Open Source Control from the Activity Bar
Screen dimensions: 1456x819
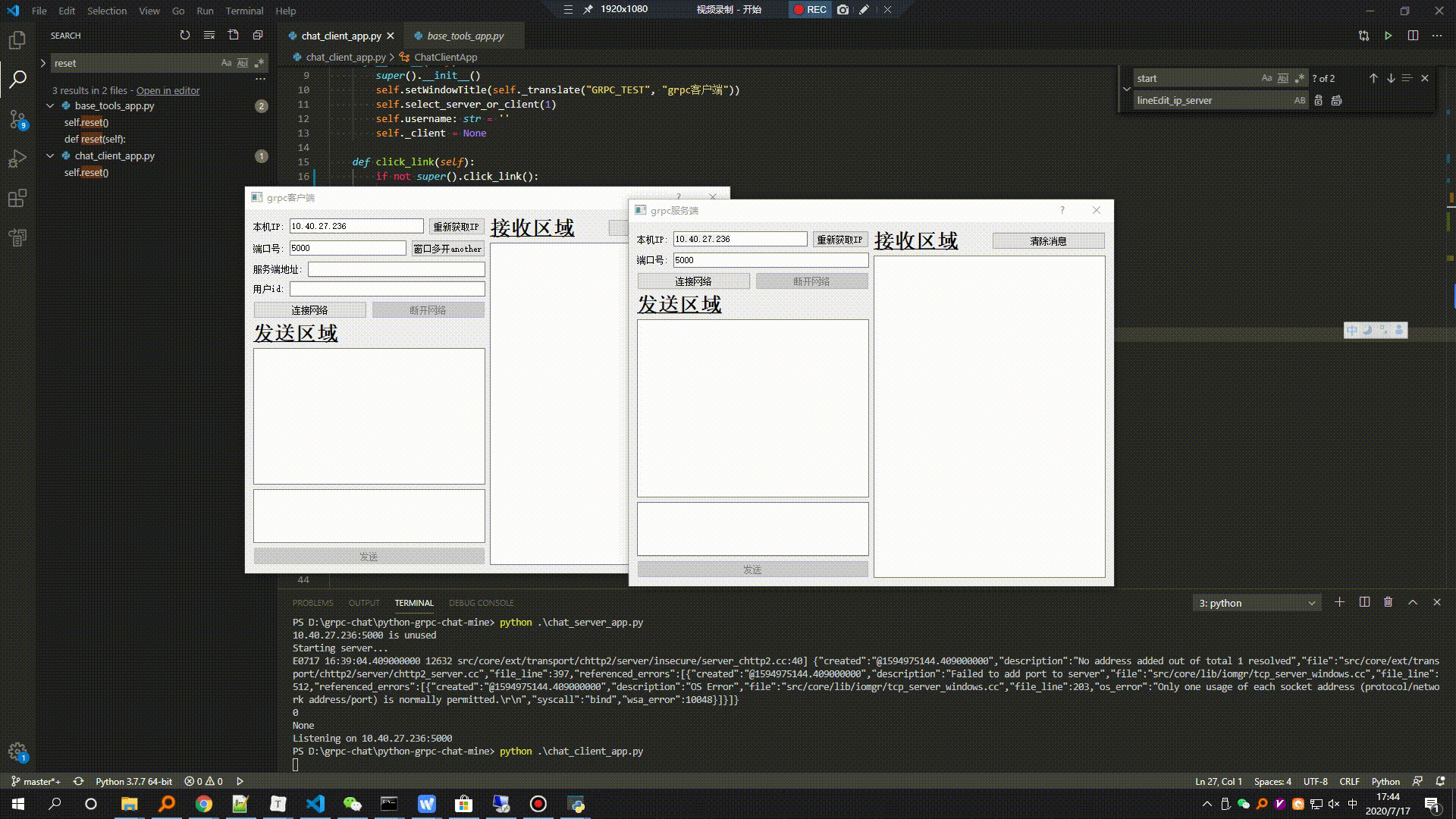tap(17, 118)
